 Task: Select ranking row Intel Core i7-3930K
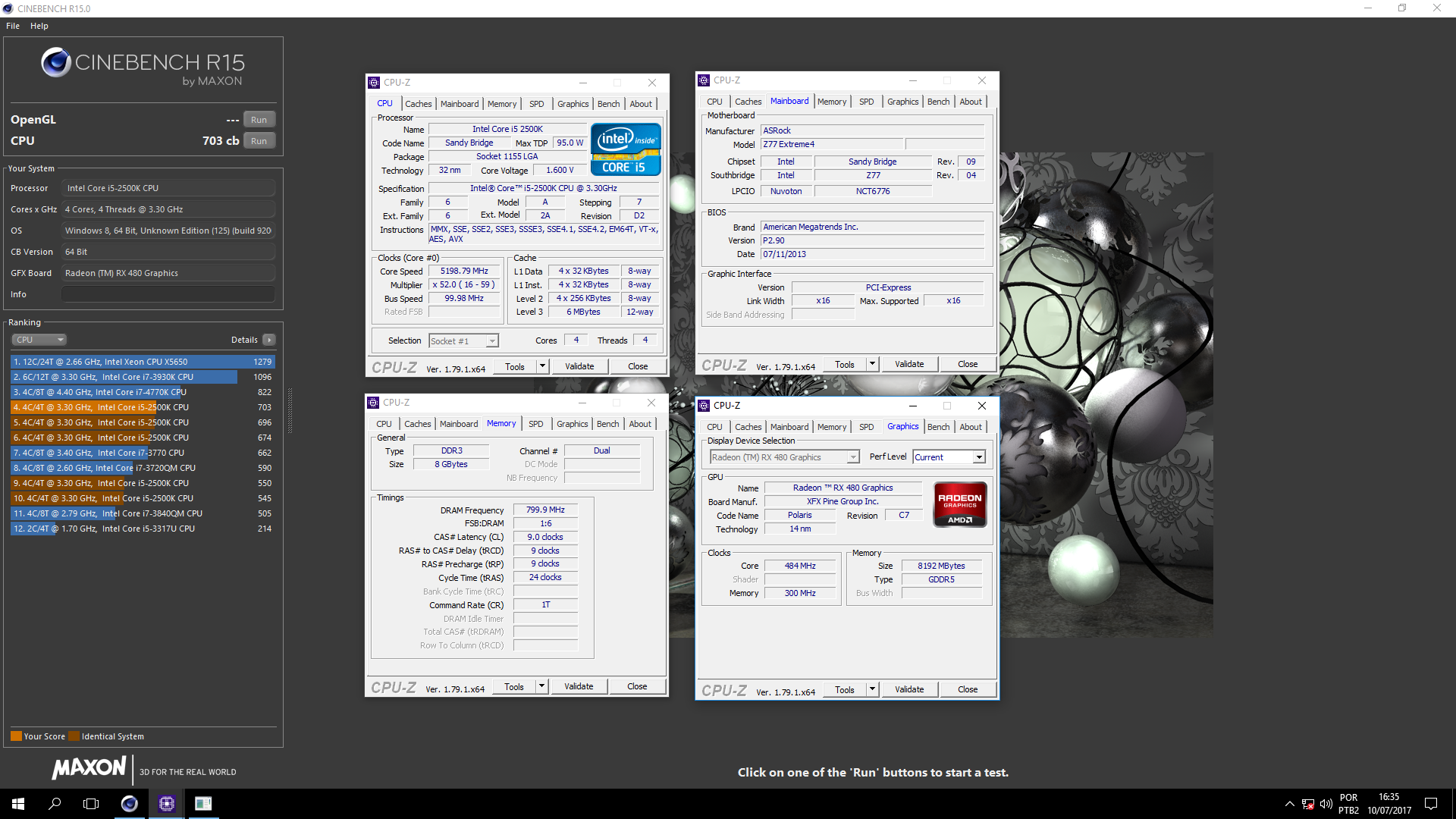[x=143, y=377]
